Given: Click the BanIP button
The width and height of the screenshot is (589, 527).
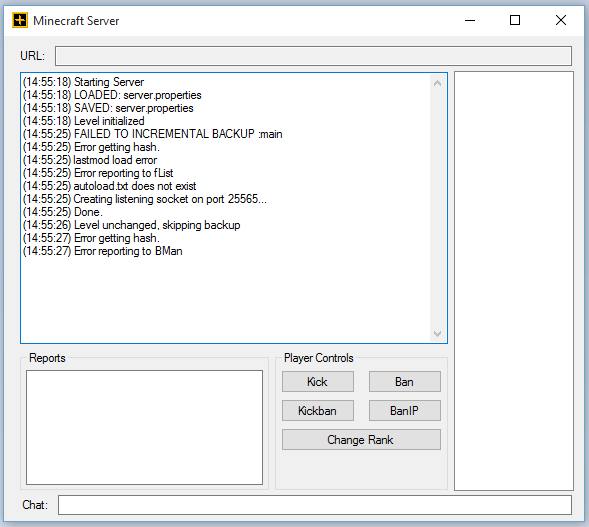Looking at the screenshot, I should [405, 411].
